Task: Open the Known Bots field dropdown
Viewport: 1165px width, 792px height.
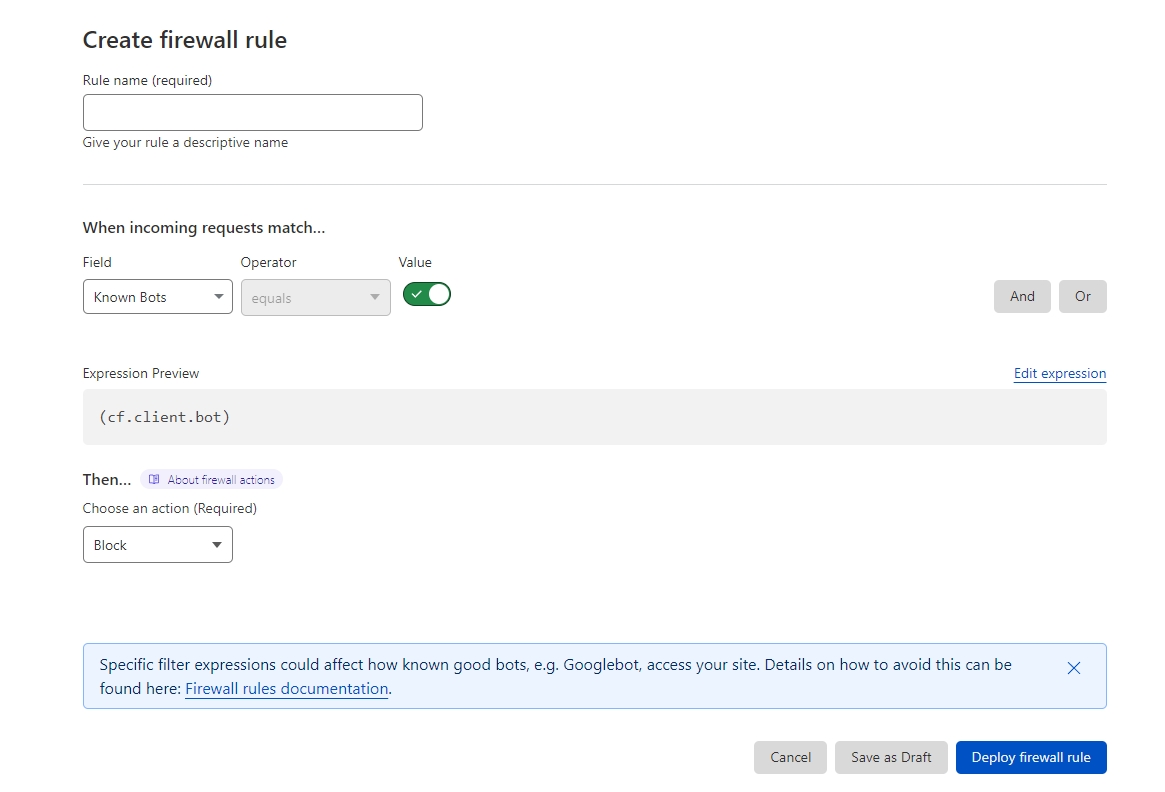Action: click(x=157, y=297)
